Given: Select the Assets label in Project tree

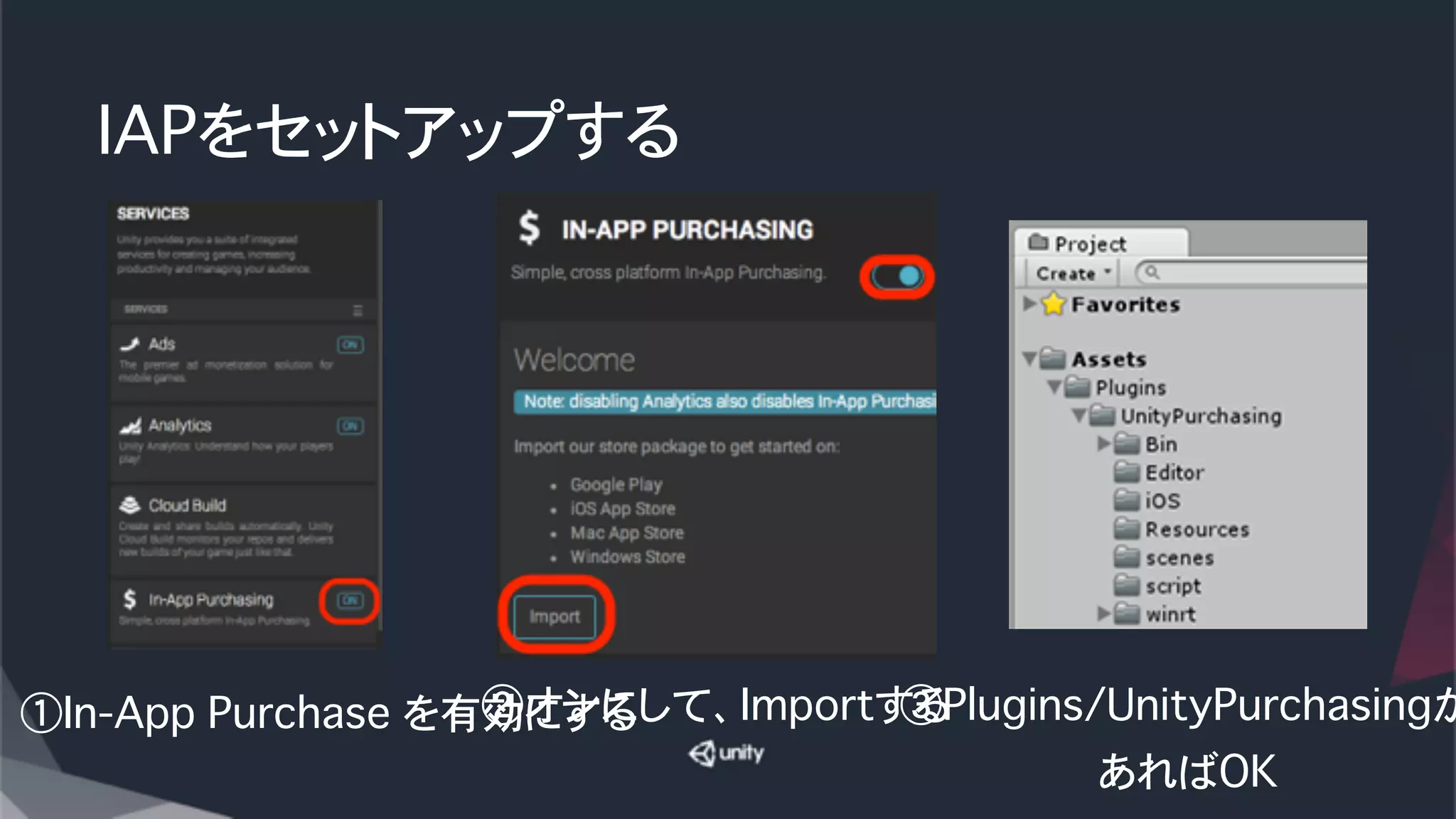Looking at the screenshot, I should tap(1109, 359).
